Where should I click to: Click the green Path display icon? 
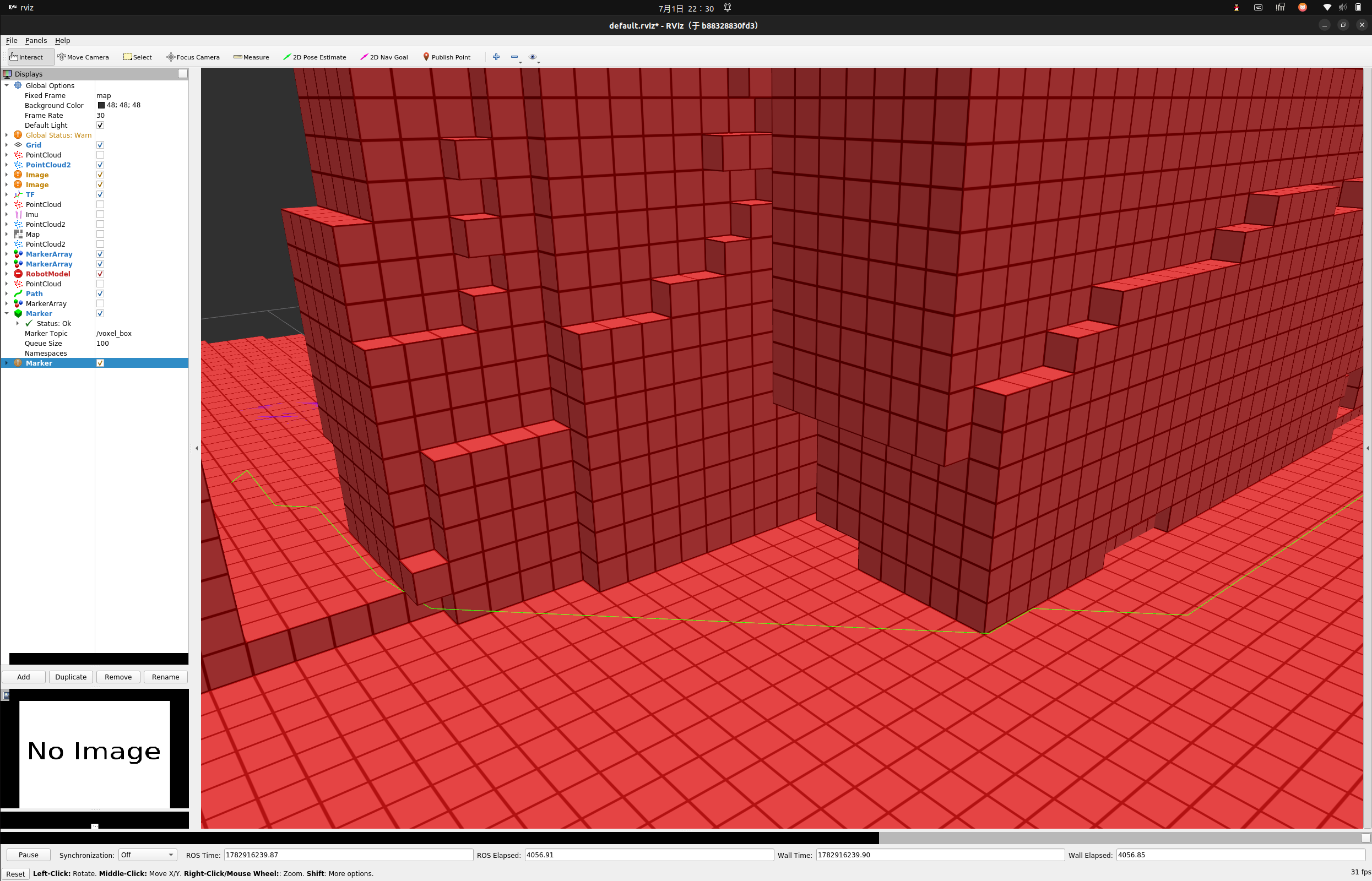pos(18,293)
